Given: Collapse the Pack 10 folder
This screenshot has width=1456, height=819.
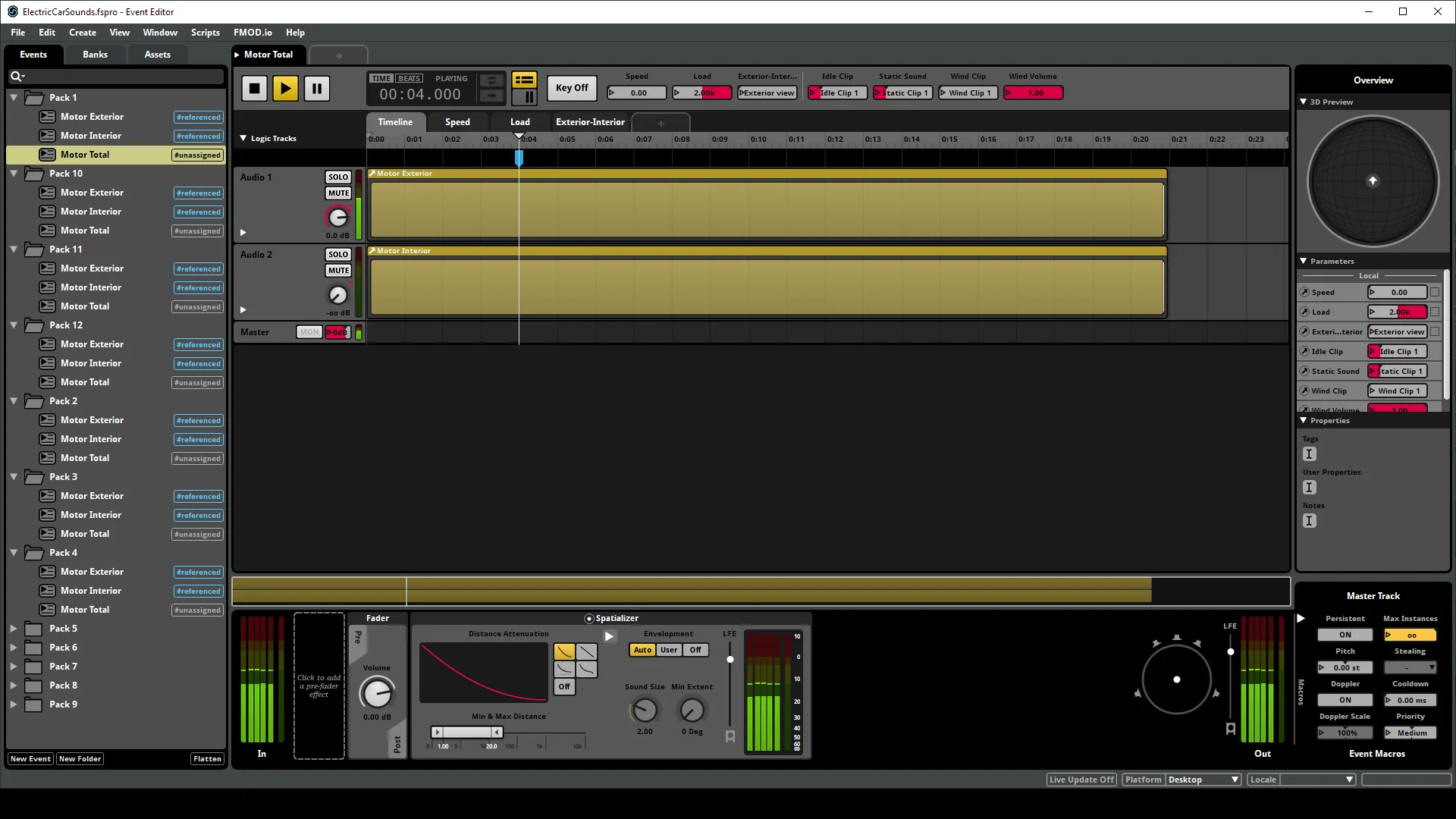Looking at the screenshot, I should 14,174.
